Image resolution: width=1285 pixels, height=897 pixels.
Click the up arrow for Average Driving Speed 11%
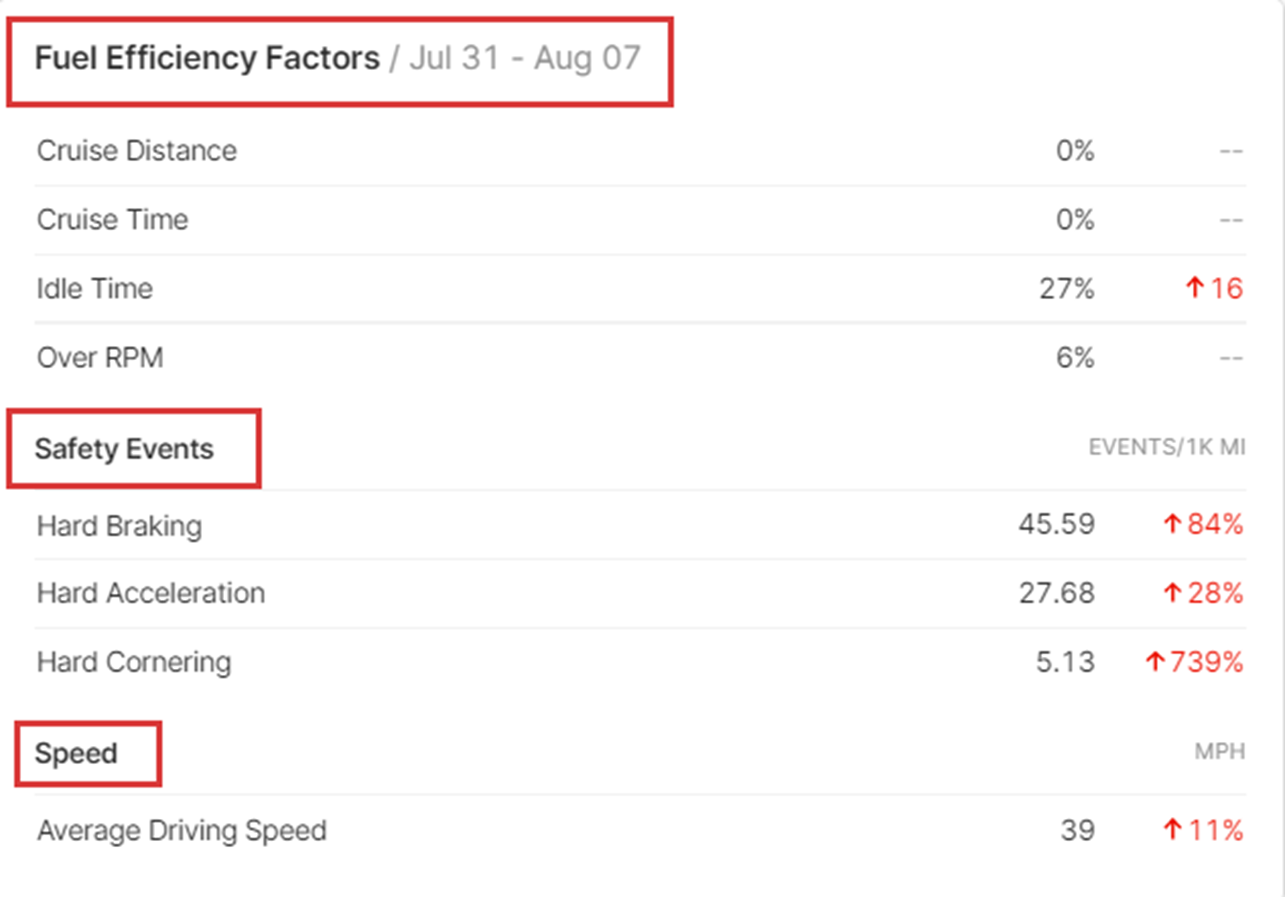coord(1172,830)
